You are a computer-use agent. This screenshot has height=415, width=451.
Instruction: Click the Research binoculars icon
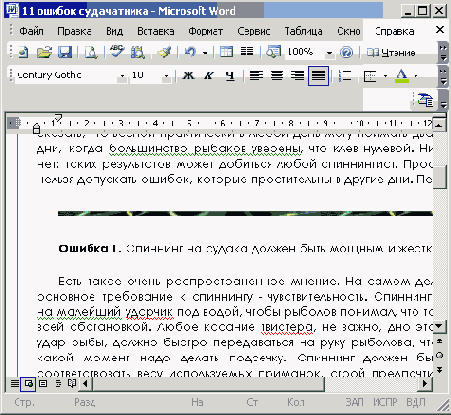click(138, 52)
